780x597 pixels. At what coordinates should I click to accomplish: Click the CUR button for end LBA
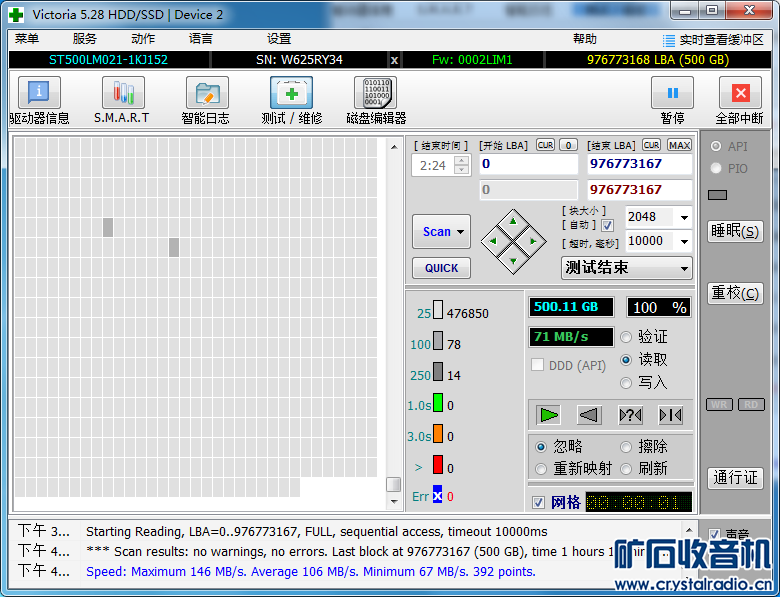[651, 145]
